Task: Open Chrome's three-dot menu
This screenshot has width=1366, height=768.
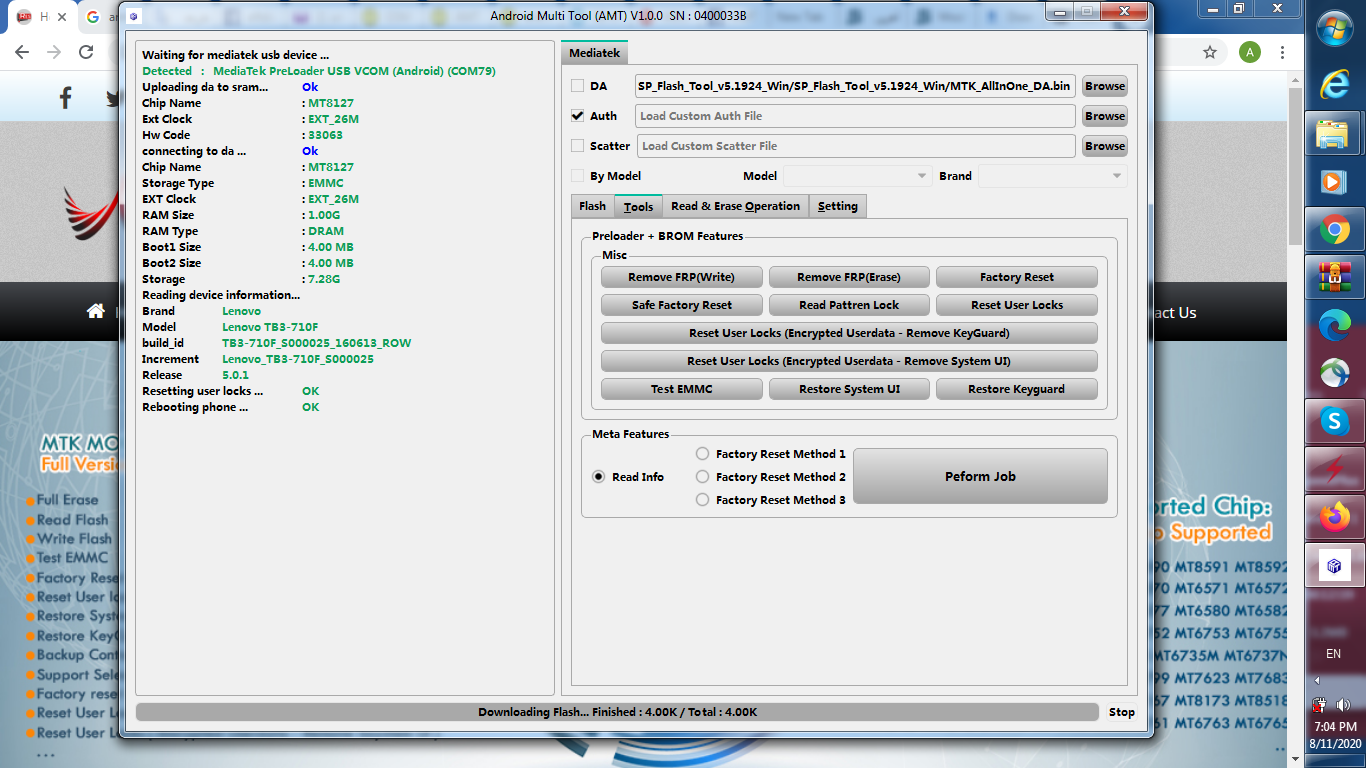Action: point(1283,52)
